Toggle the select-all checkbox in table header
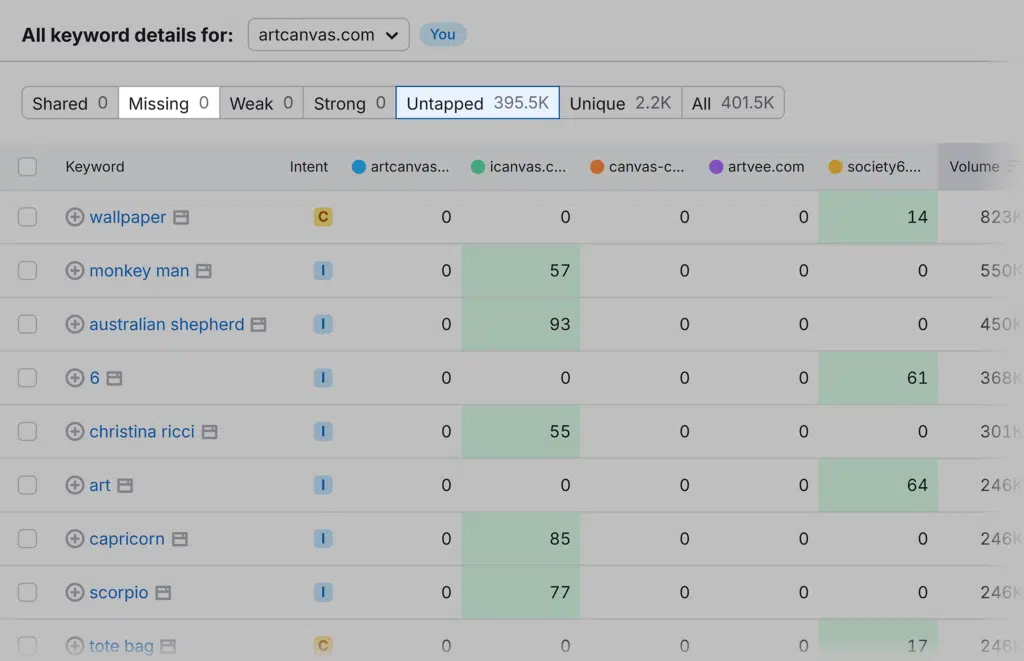This screenshot has height=661, width=1024. [x=28, y=167]
